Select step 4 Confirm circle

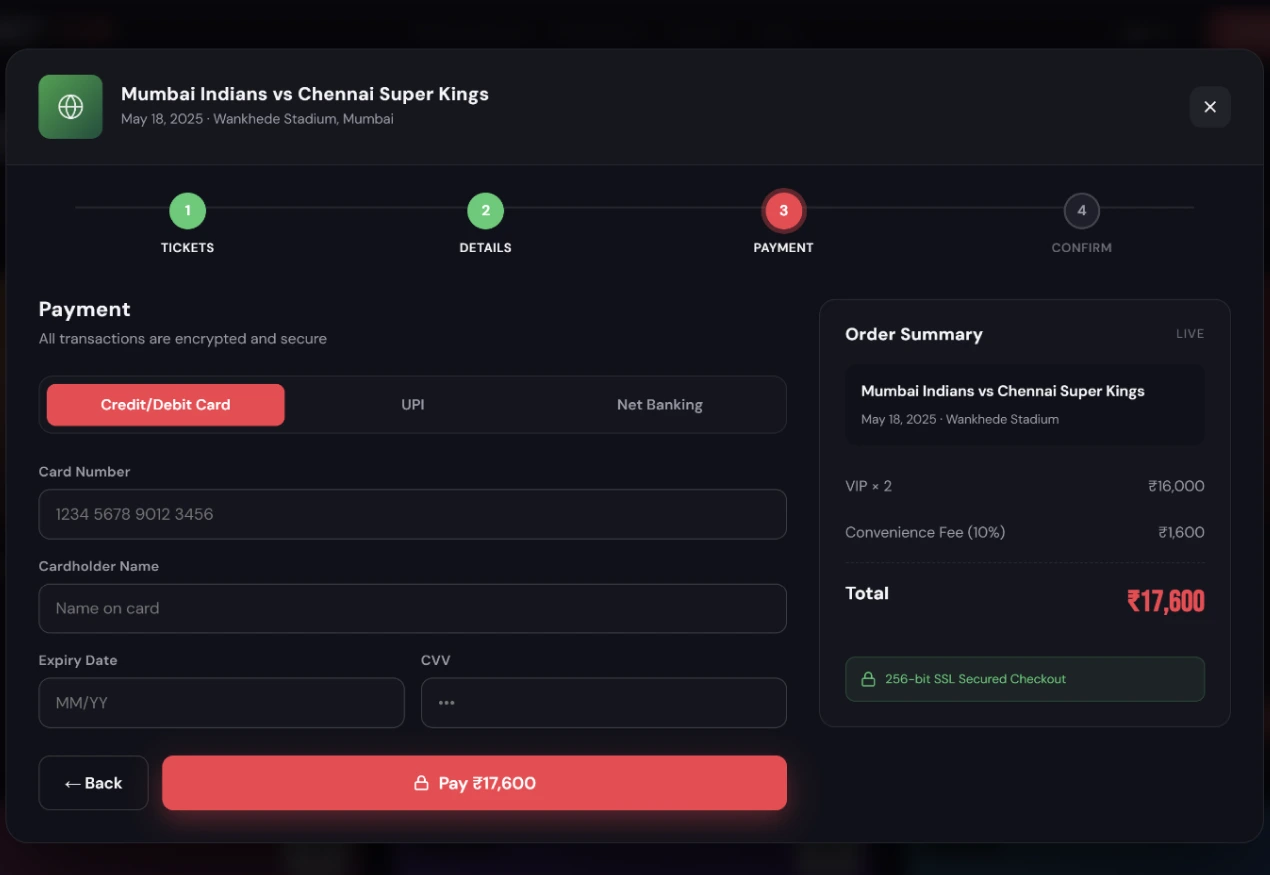coord(1081,211)
